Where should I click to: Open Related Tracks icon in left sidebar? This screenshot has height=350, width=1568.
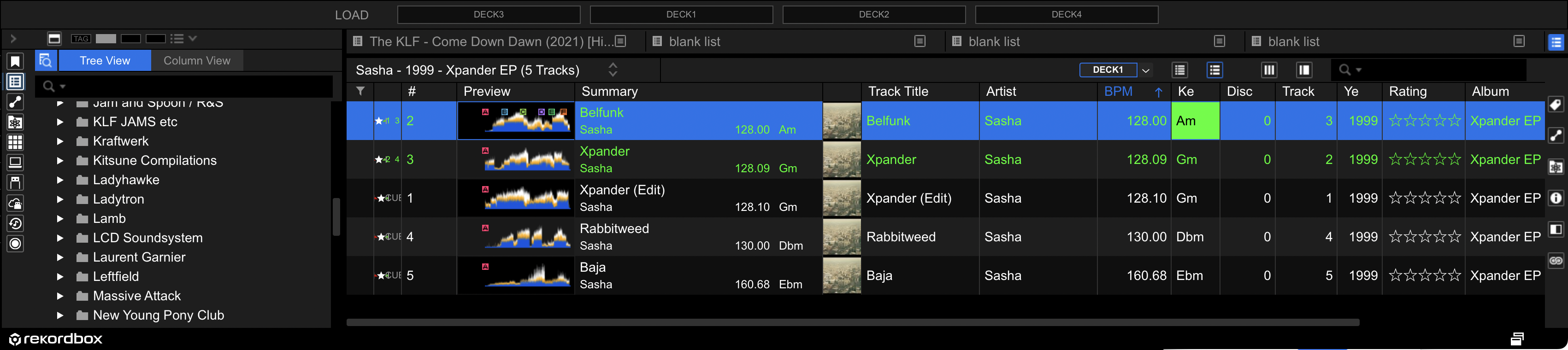pos(15,102)
